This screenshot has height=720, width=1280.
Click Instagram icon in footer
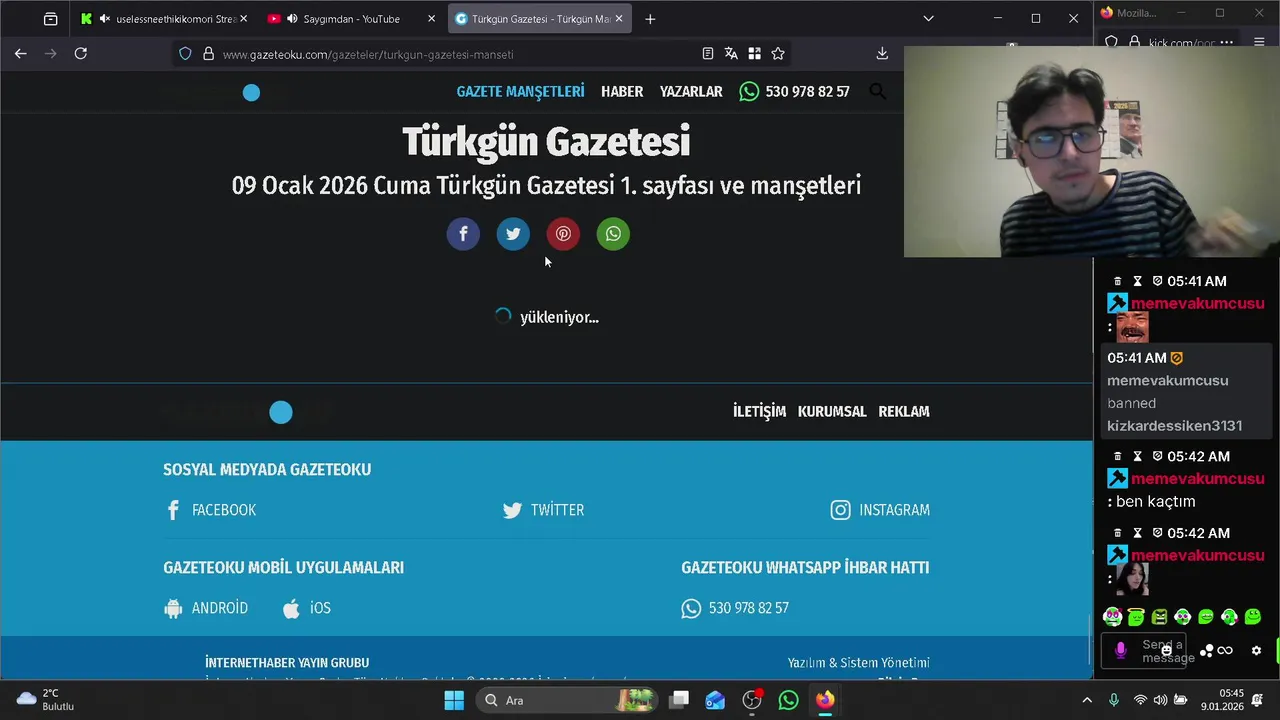coord(840,510)
